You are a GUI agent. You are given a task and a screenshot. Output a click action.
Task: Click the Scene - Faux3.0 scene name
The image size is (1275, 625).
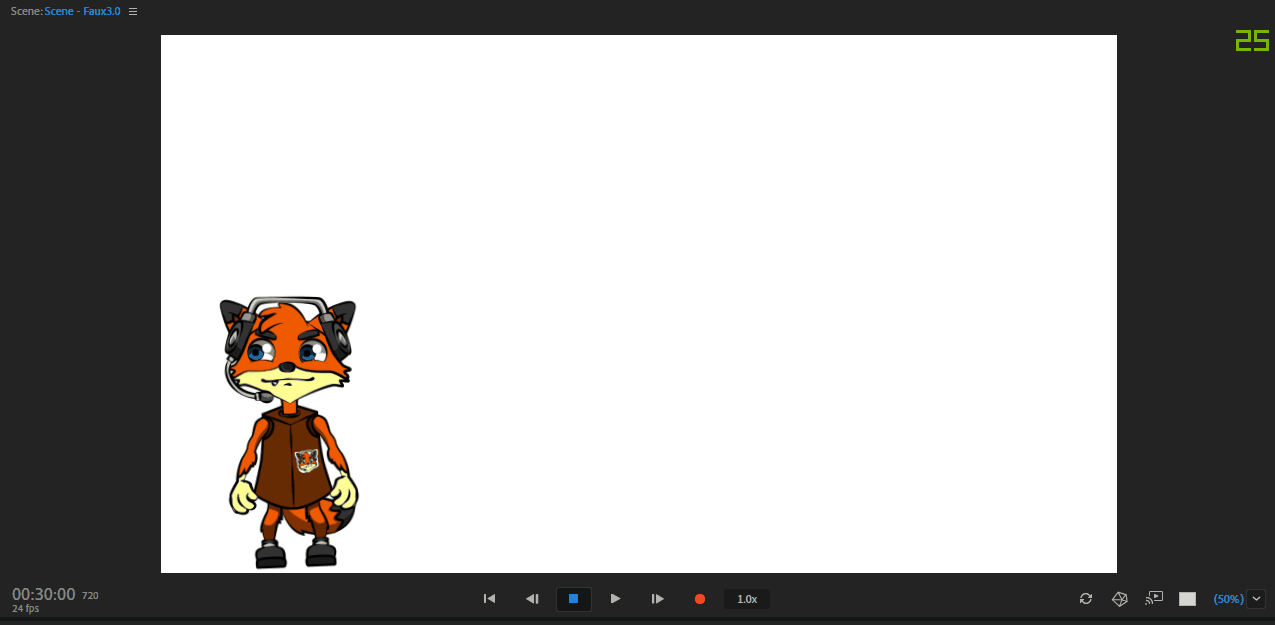pyautogui.click(x=82, y=11)
